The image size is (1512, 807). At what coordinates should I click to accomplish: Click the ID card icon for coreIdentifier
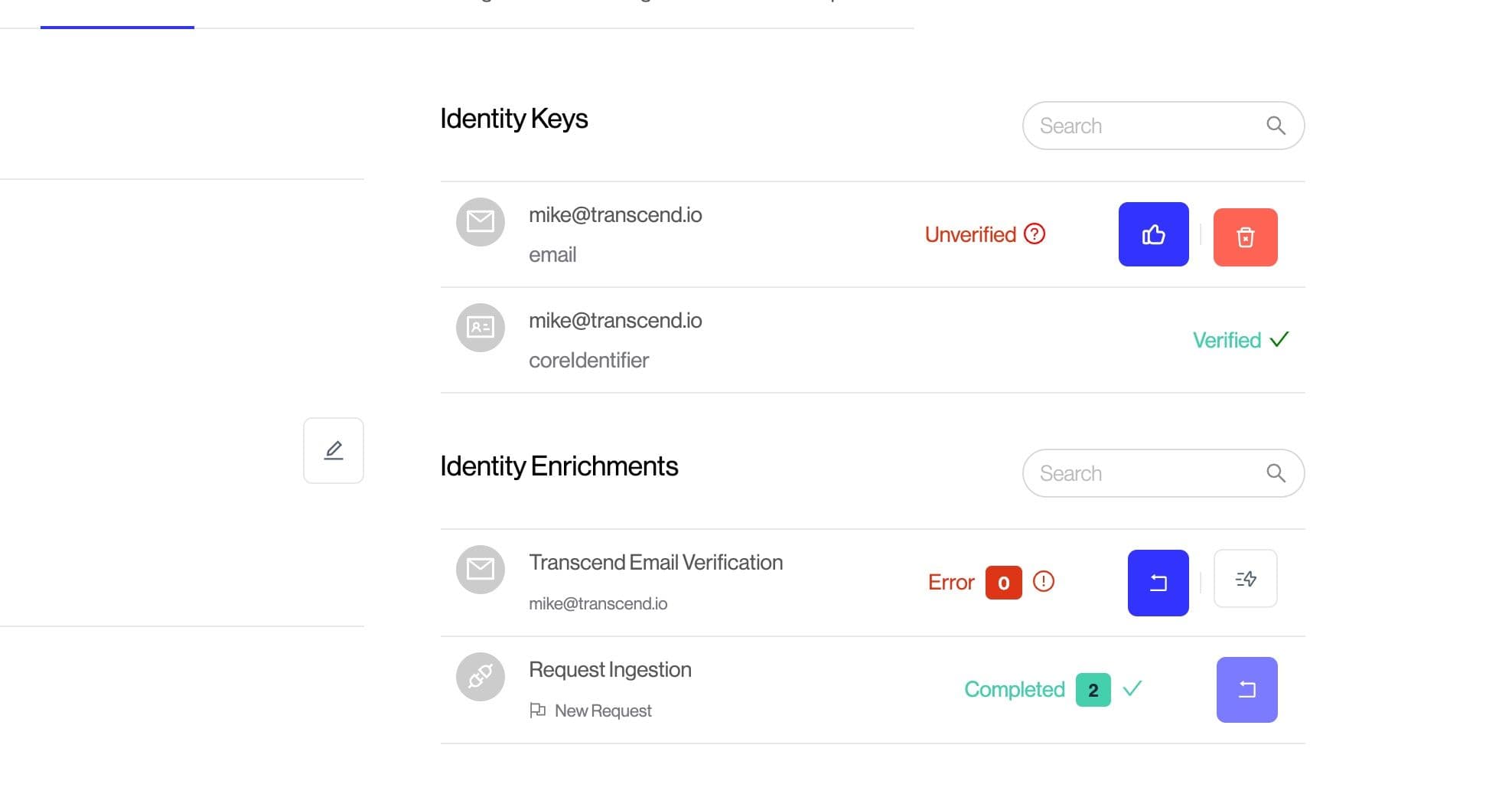click(x=481, y=328)
